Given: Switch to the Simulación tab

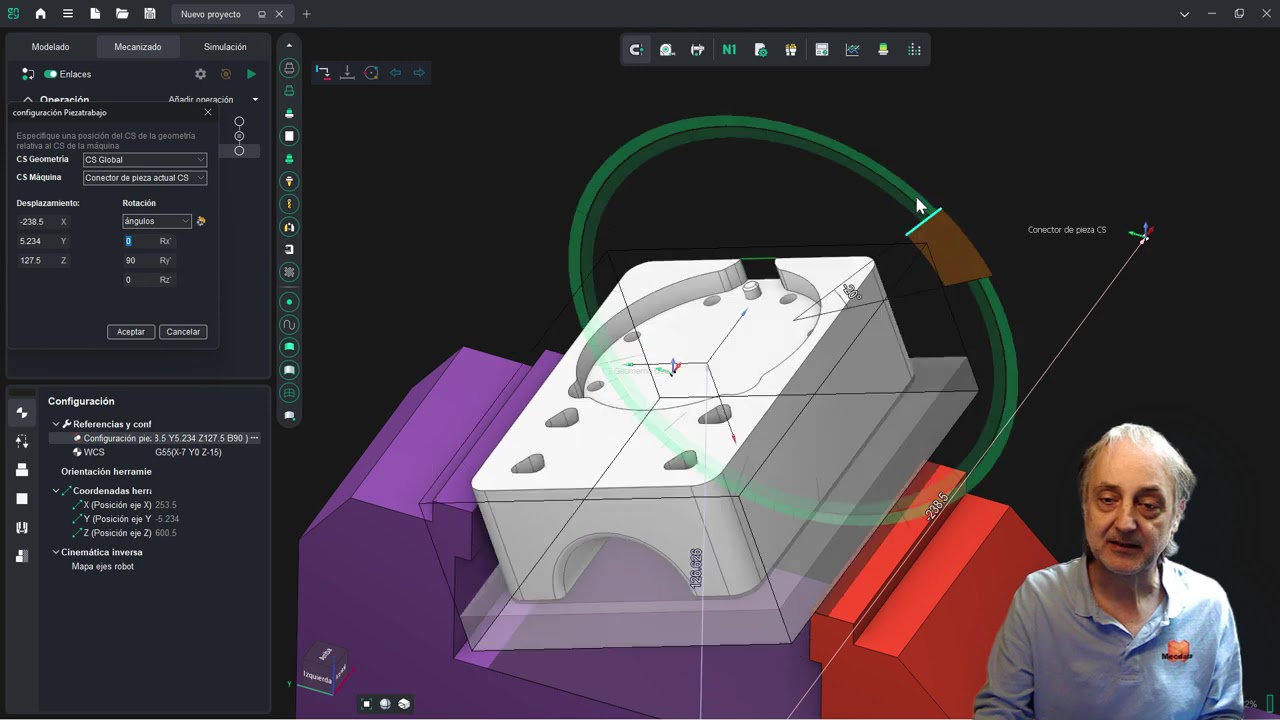Looking at the screenshot, I should [x=225, y=47].
